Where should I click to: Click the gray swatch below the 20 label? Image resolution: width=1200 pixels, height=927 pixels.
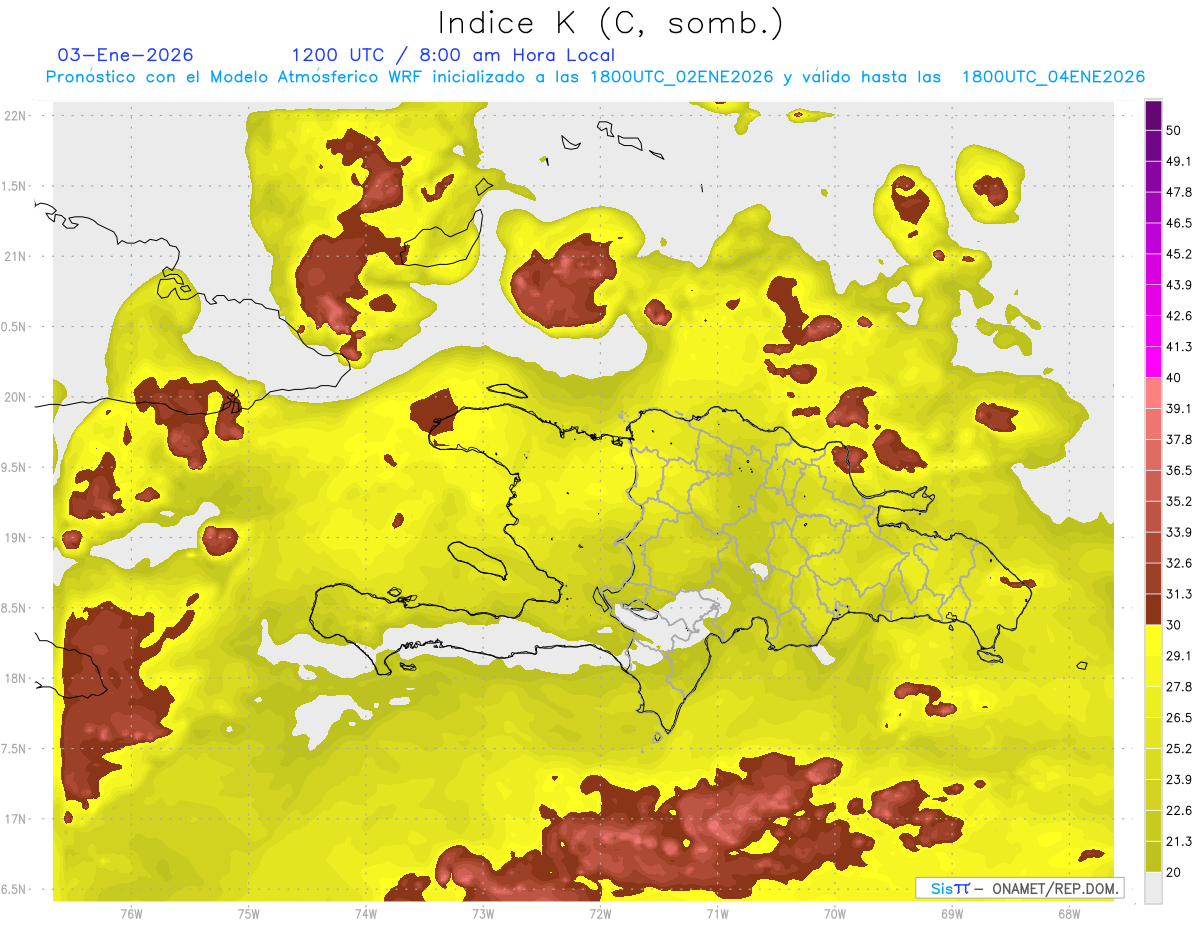[1153, 887]
